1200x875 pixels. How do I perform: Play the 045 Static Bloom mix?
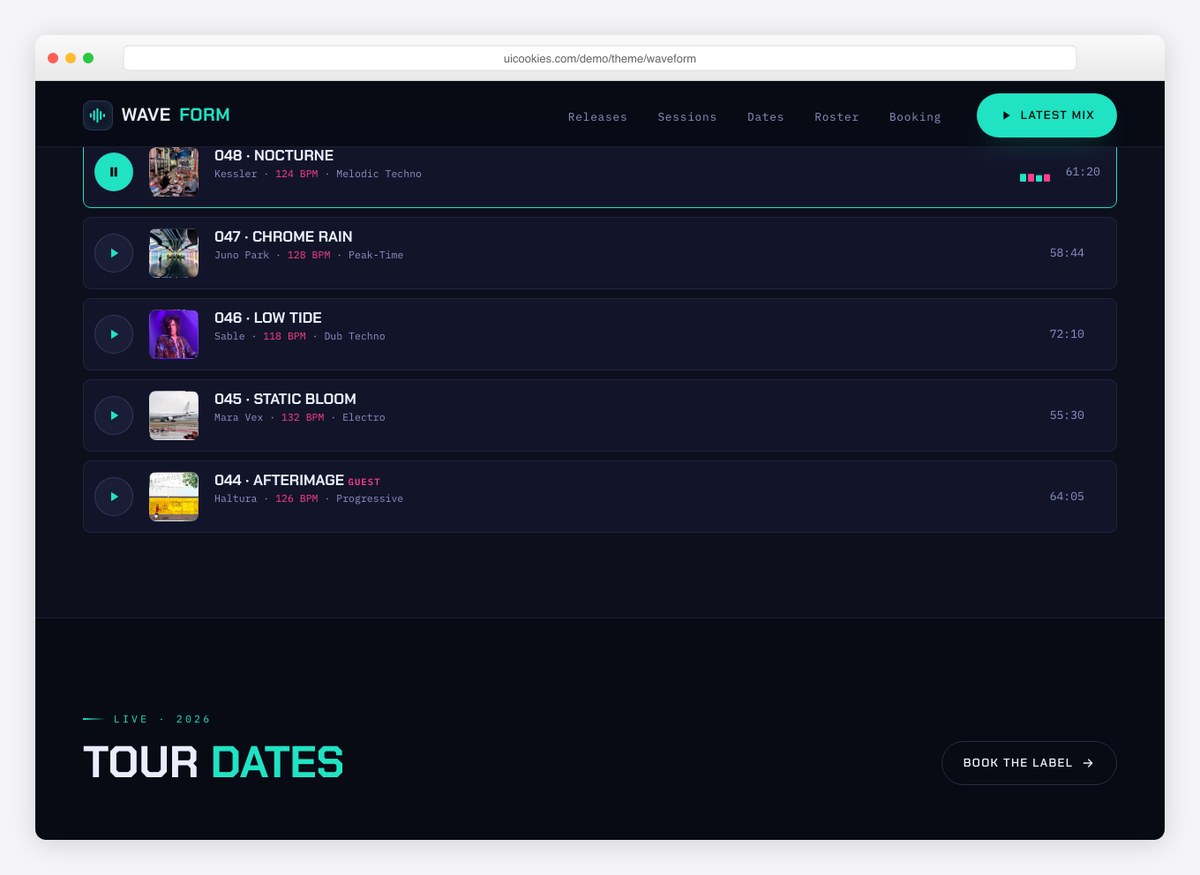(114, 415)
